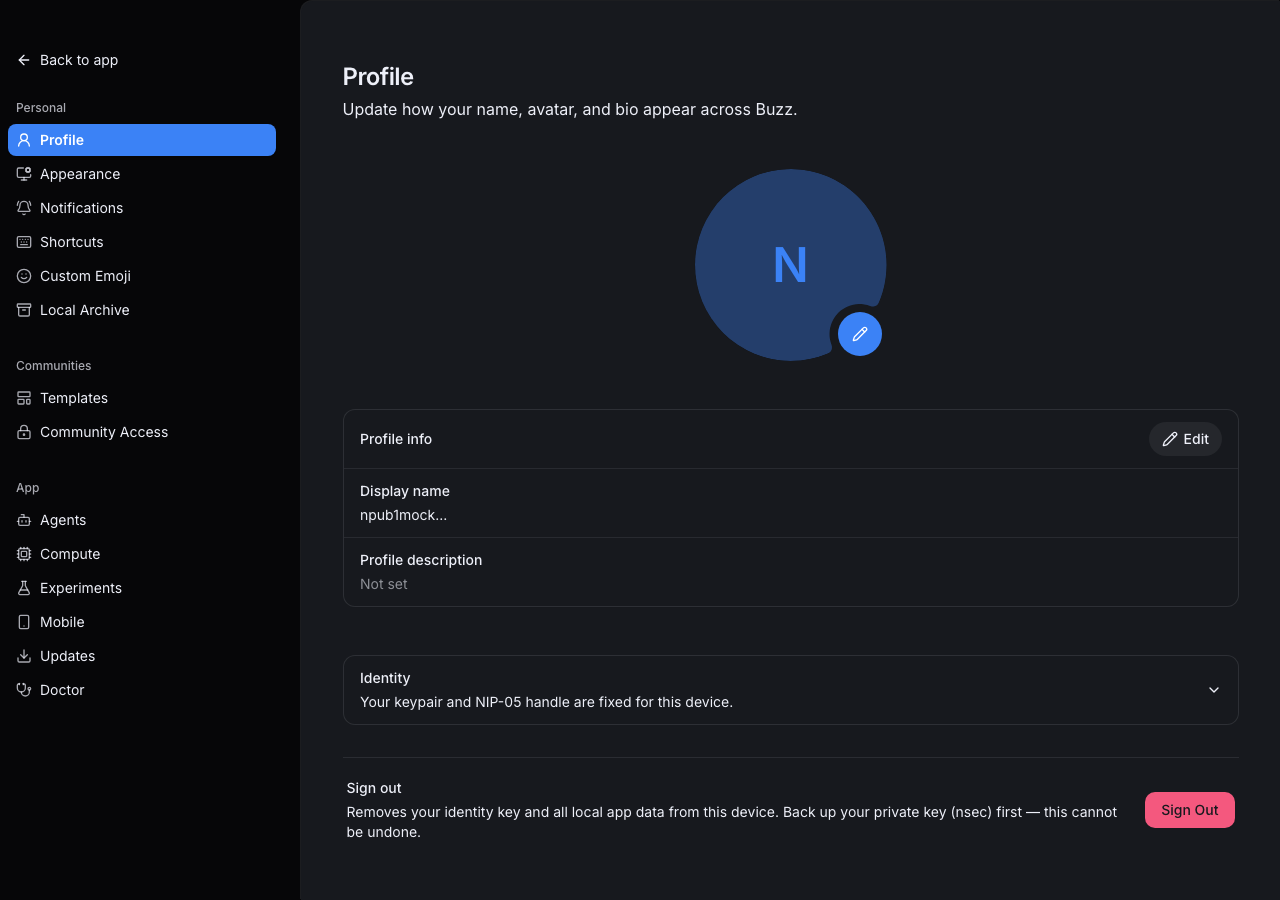1280x900 pixels.
Task: Click the Experiments flask icon
Action: 24,588
